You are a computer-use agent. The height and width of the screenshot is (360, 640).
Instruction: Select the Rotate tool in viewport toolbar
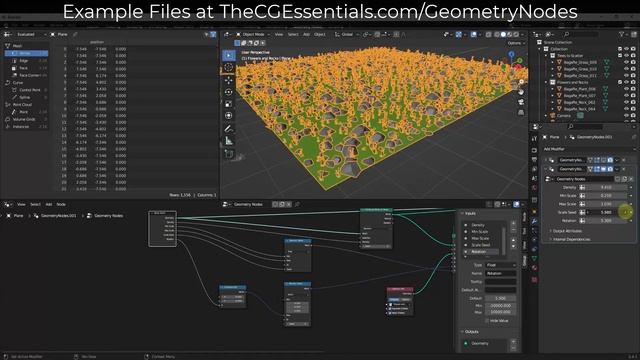(229, 92)
